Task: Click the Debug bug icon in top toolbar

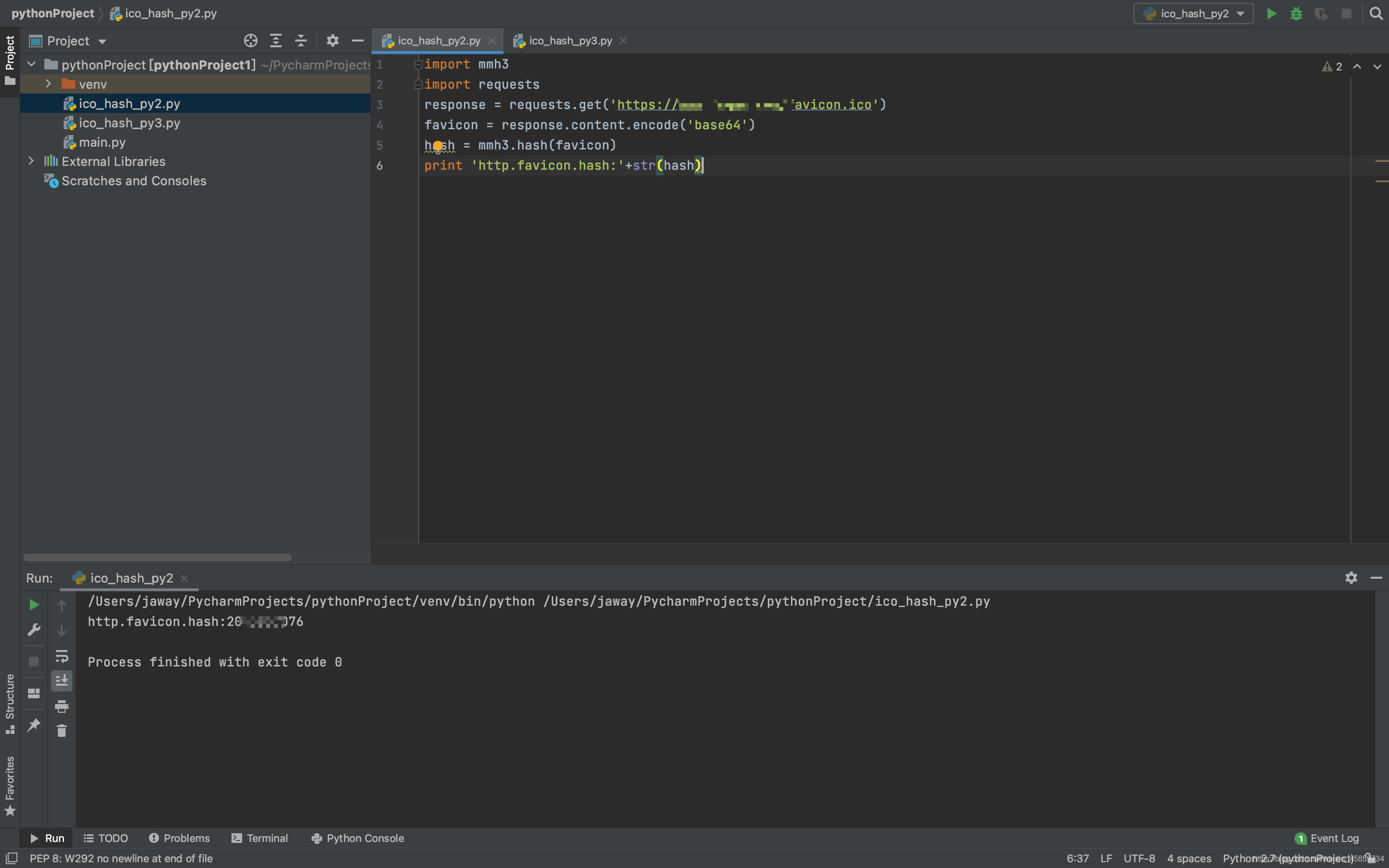Action: (x=1296, y=14)
